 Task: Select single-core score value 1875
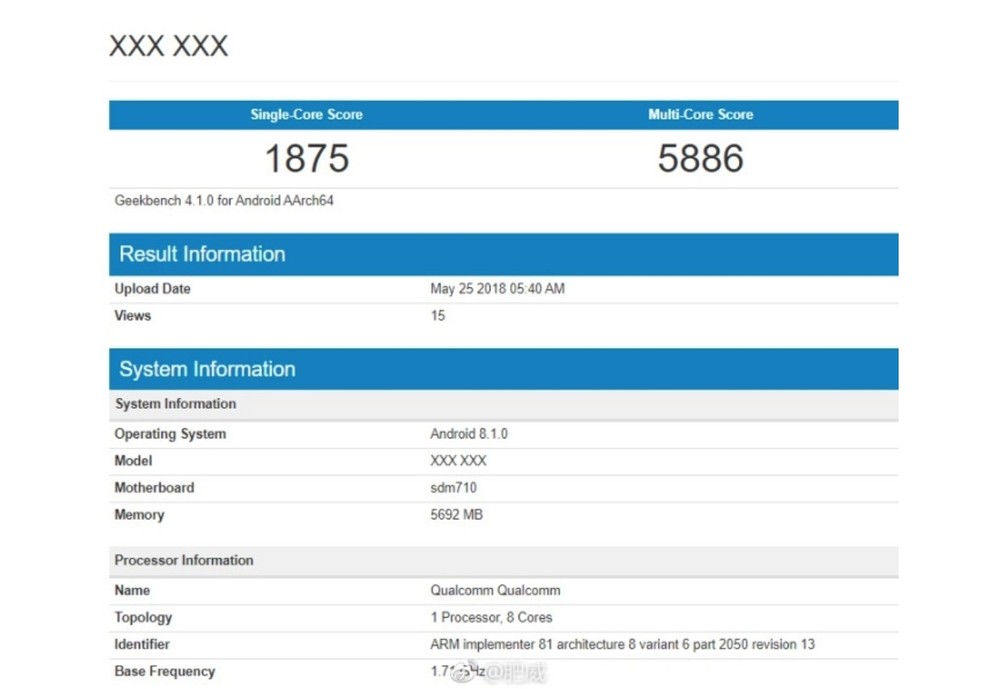[307, 158]
